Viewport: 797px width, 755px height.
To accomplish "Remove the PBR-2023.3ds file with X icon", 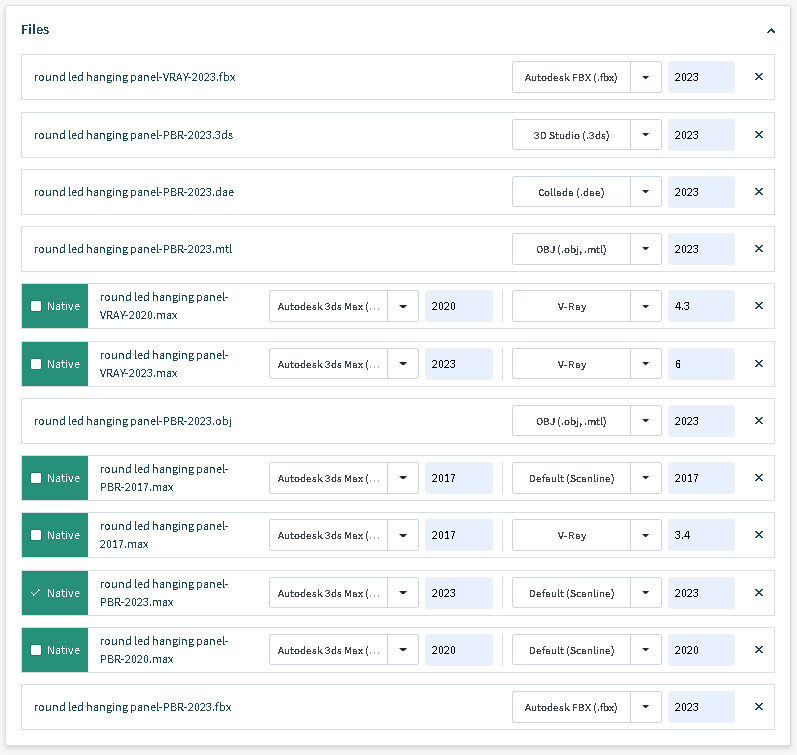I will point(758,135).
